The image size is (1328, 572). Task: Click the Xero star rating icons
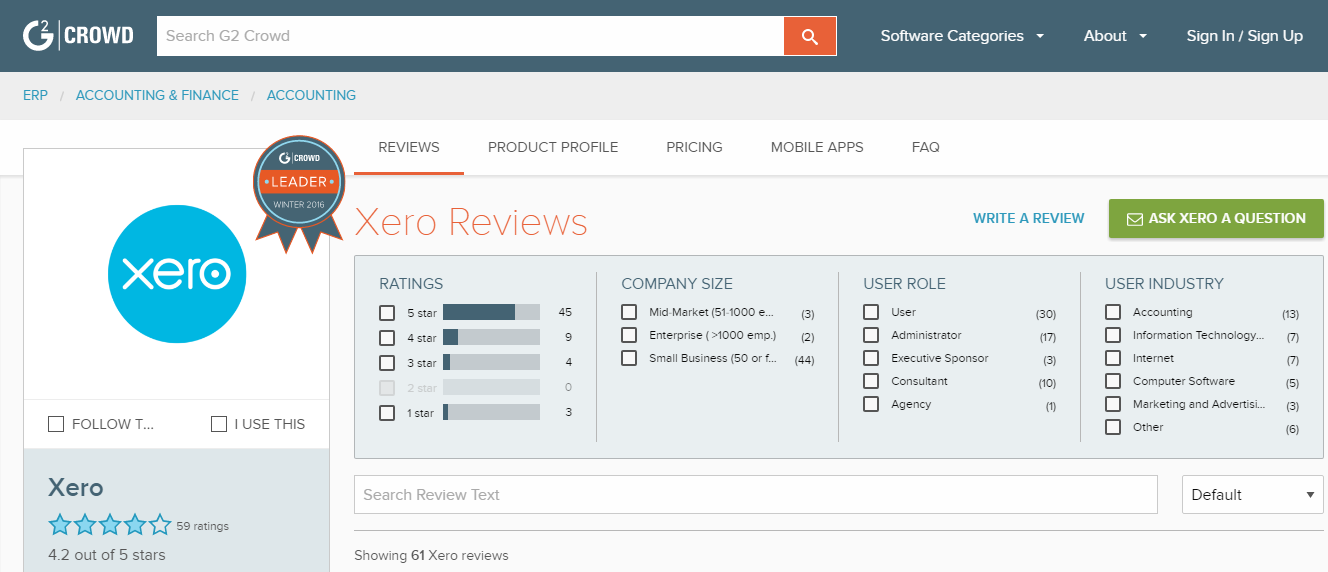tap(110, 524)
